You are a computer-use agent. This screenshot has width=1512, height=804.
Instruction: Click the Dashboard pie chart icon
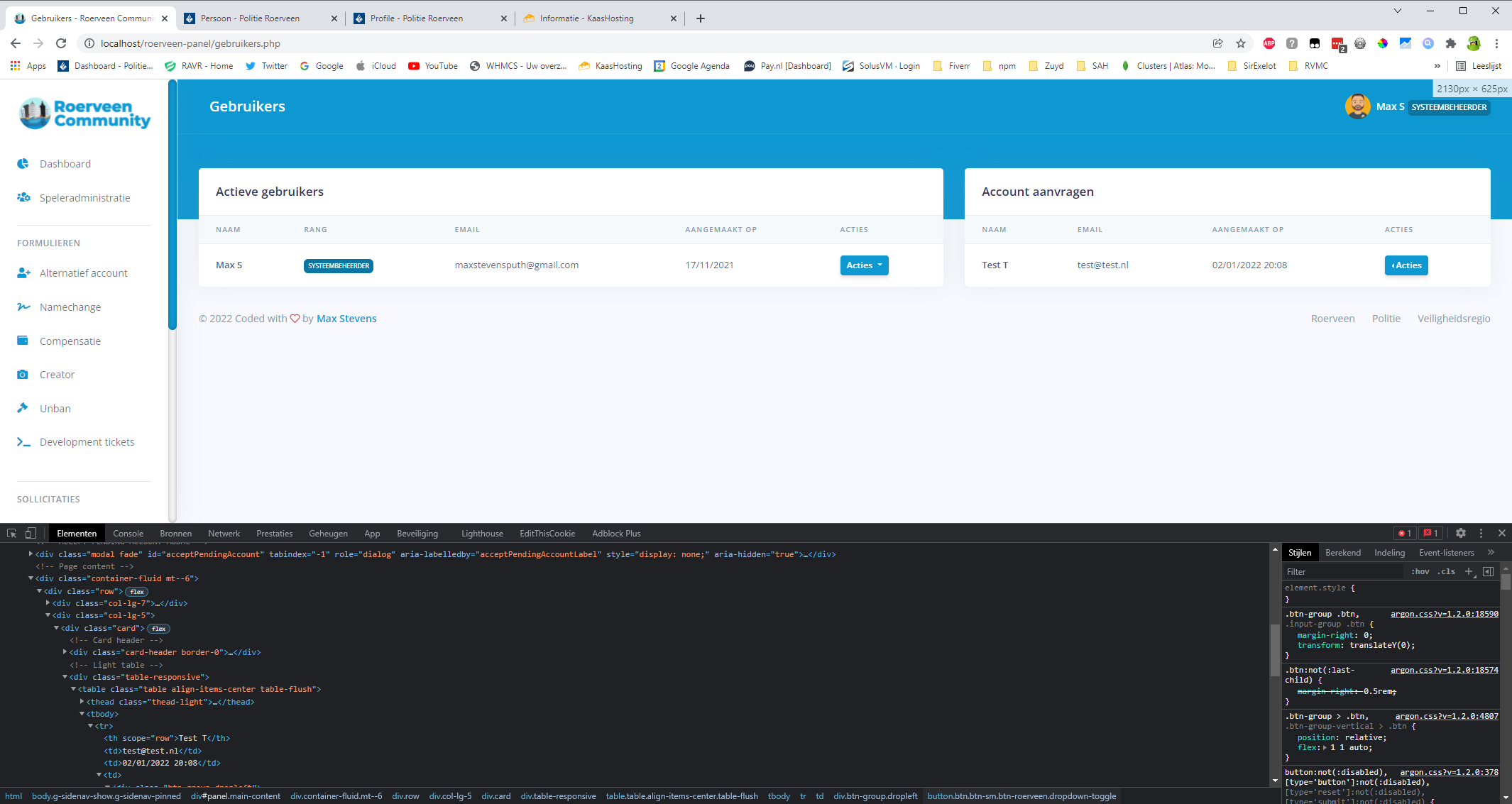point(23,164)
